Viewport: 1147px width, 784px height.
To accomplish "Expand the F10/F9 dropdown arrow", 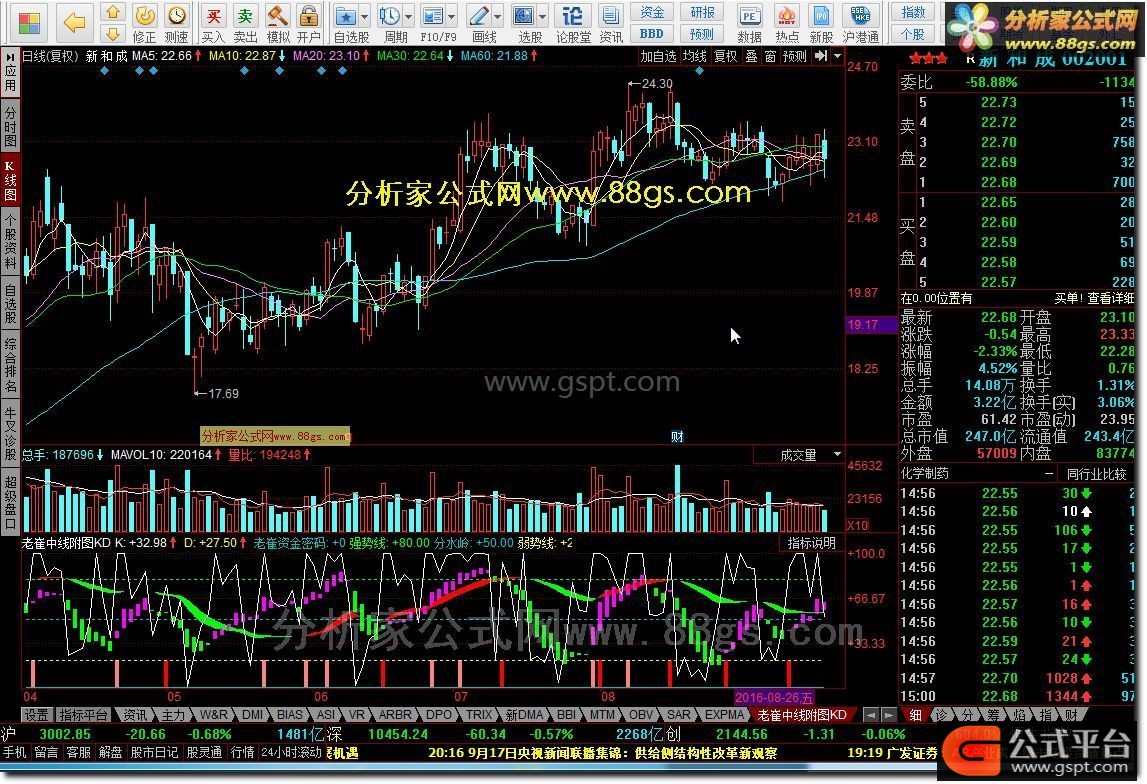I will coord(453,16).
